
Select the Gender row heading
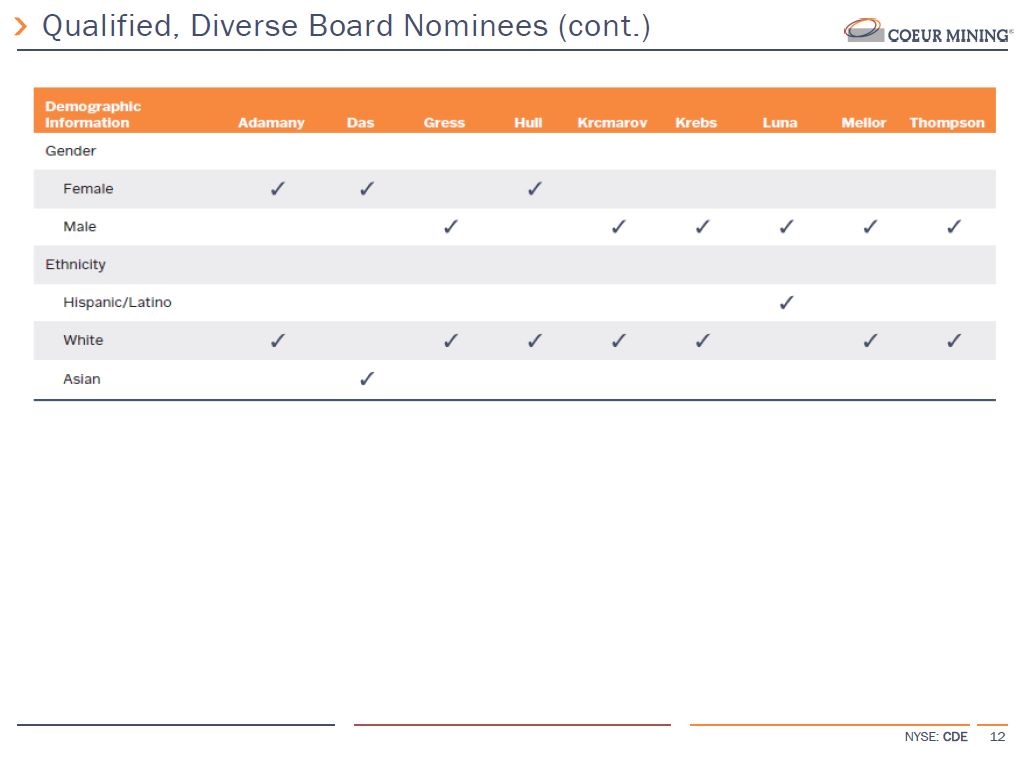(x=70, y=151)
